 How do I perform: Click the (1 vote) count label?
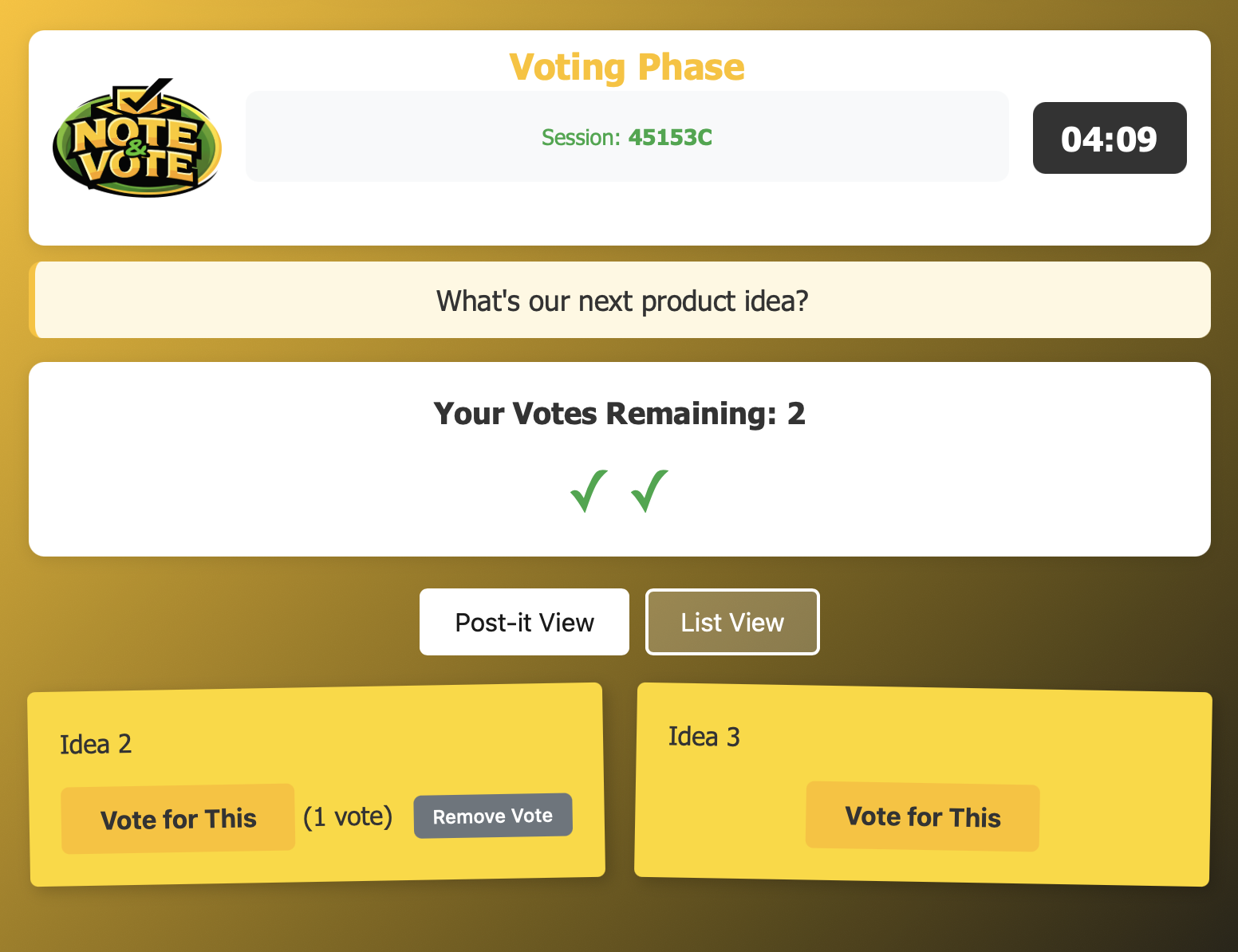pos(347,816)
